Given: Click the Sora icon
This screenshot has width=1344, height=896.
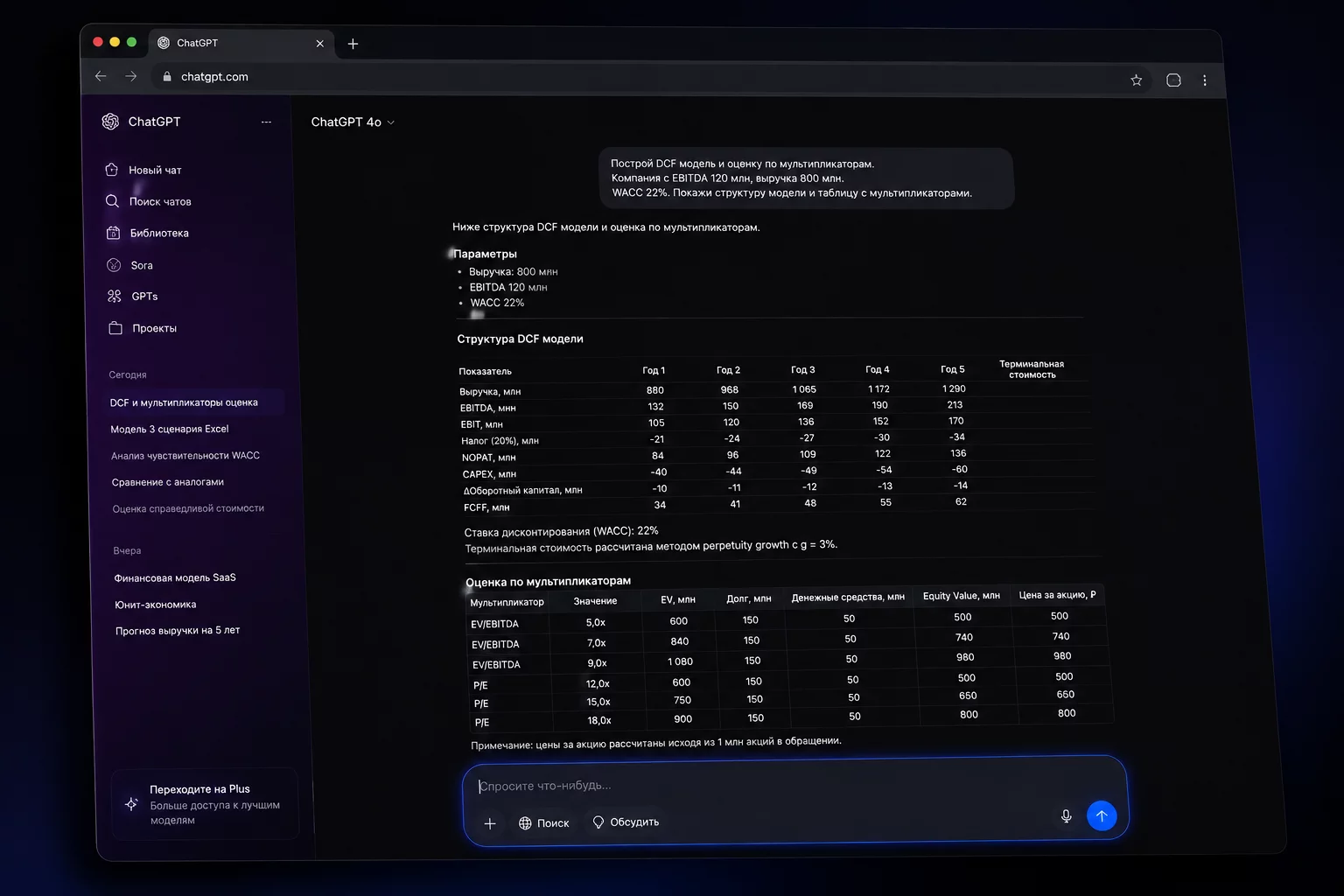Looking at the screenshot, I should (114, 265).
